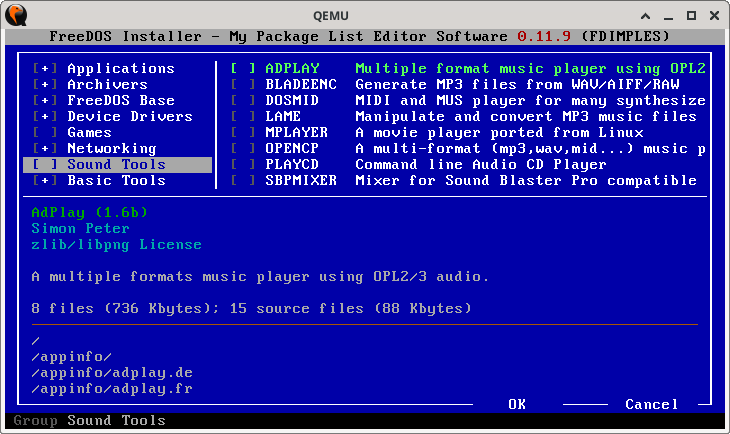Click 'A movie player ported from Linux'
The width and height of the screenshot is (730, 434).
tap(499, 132)
